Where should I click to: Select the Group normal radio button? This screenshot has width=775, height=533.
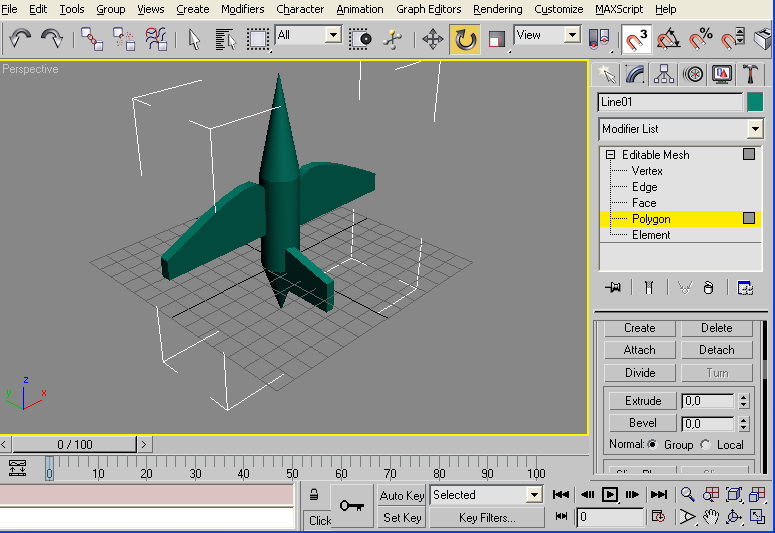(x=652, y=444)
